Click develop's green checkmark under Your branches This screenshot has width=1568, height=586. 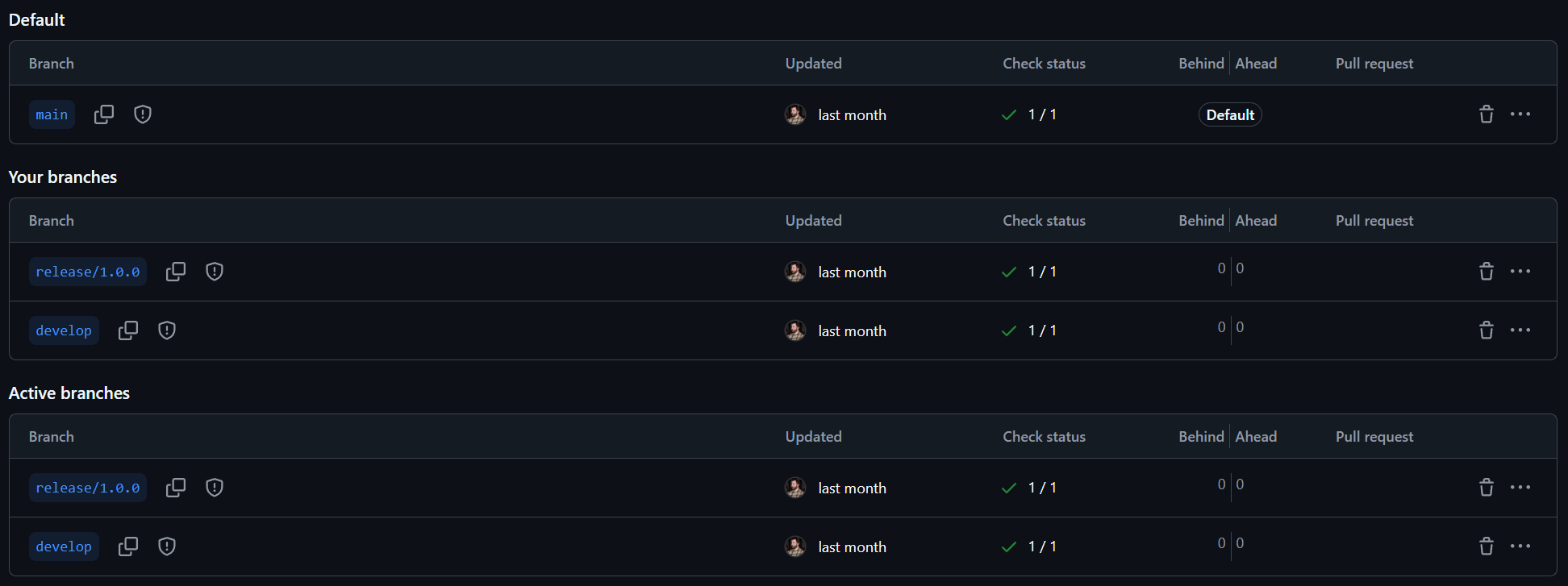(x=1009, y=330)
